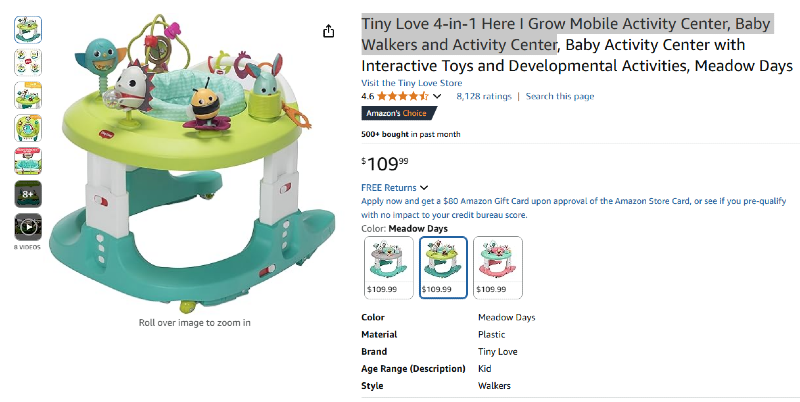Select the second product image thumbnail

point(28,62)
